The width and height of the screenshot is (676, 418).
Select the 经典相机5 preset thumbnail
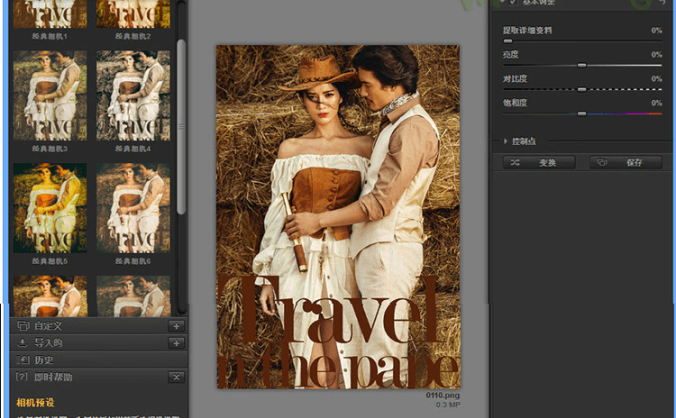49,208
